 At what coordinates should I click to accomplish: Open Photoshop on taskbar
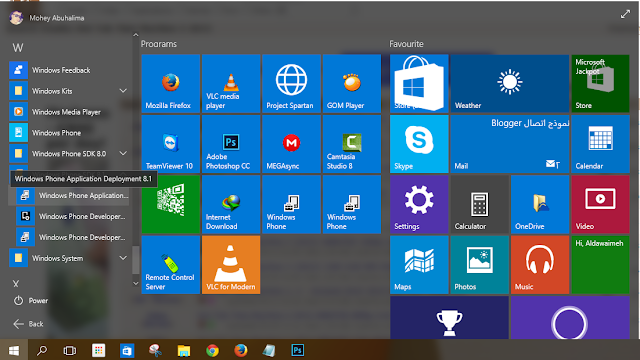coord(298,350)
